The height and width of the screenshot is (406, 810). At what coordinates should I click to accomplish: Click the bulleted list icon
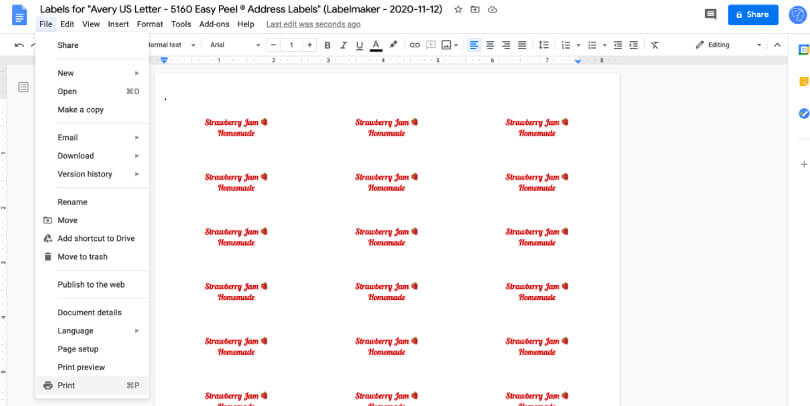tap(592, 45)
